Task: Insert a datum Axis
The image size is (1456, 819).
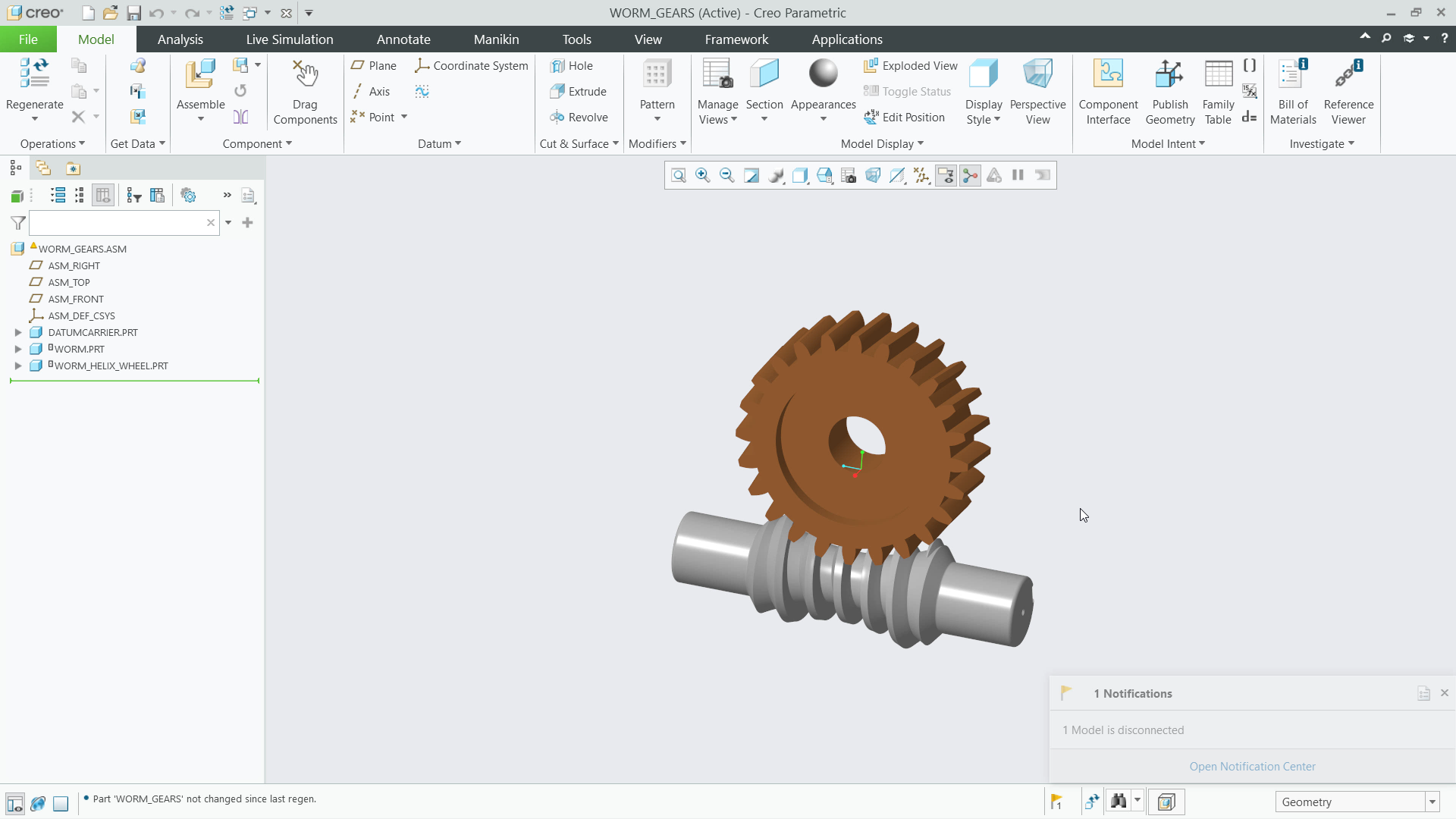Action: click(x=371, y=92)
